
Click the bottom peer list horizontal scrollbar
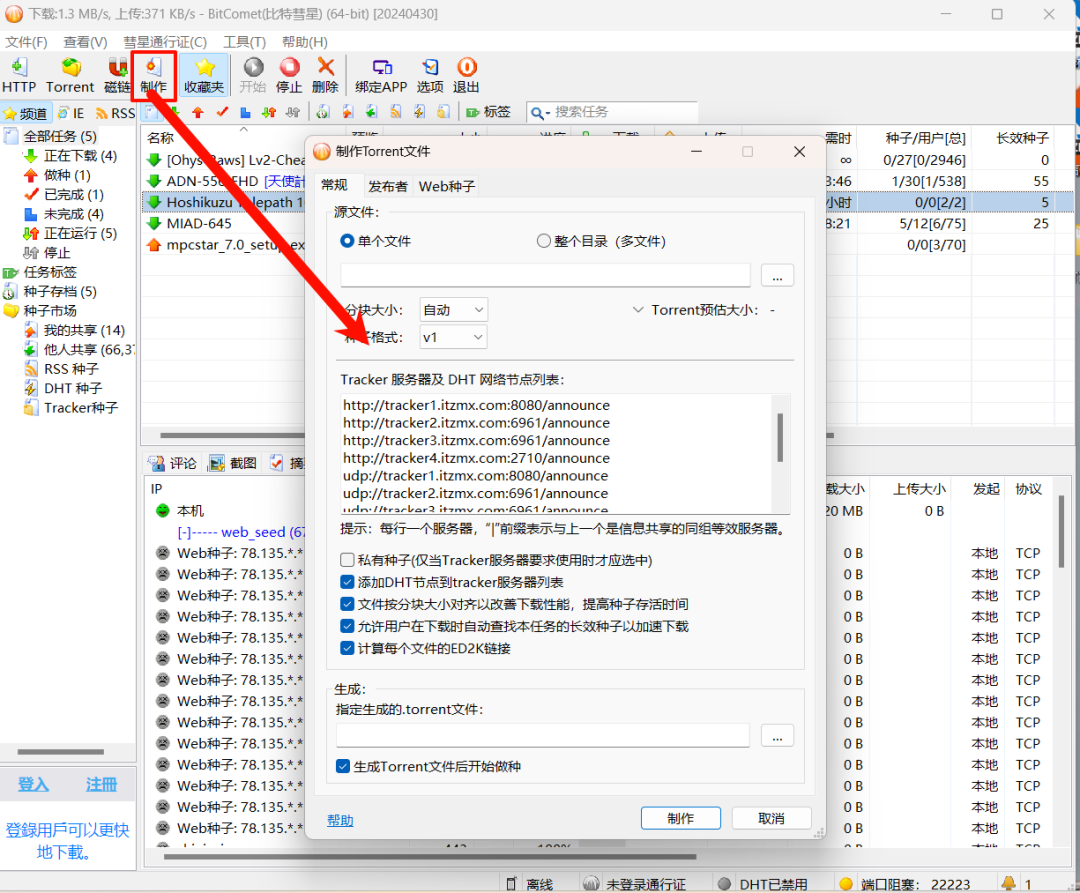click(430, 857)
